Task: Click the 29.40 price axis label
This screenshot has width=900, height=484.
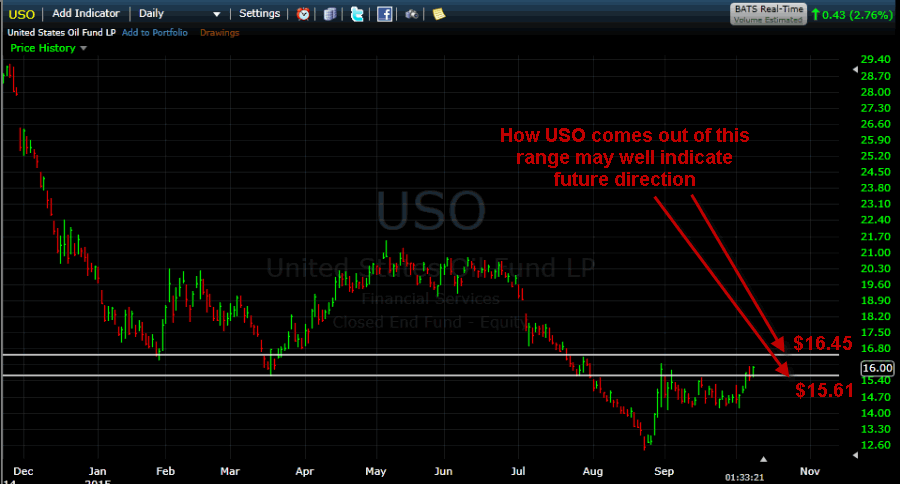Action: pyautogui.click(x=875, y=60)
